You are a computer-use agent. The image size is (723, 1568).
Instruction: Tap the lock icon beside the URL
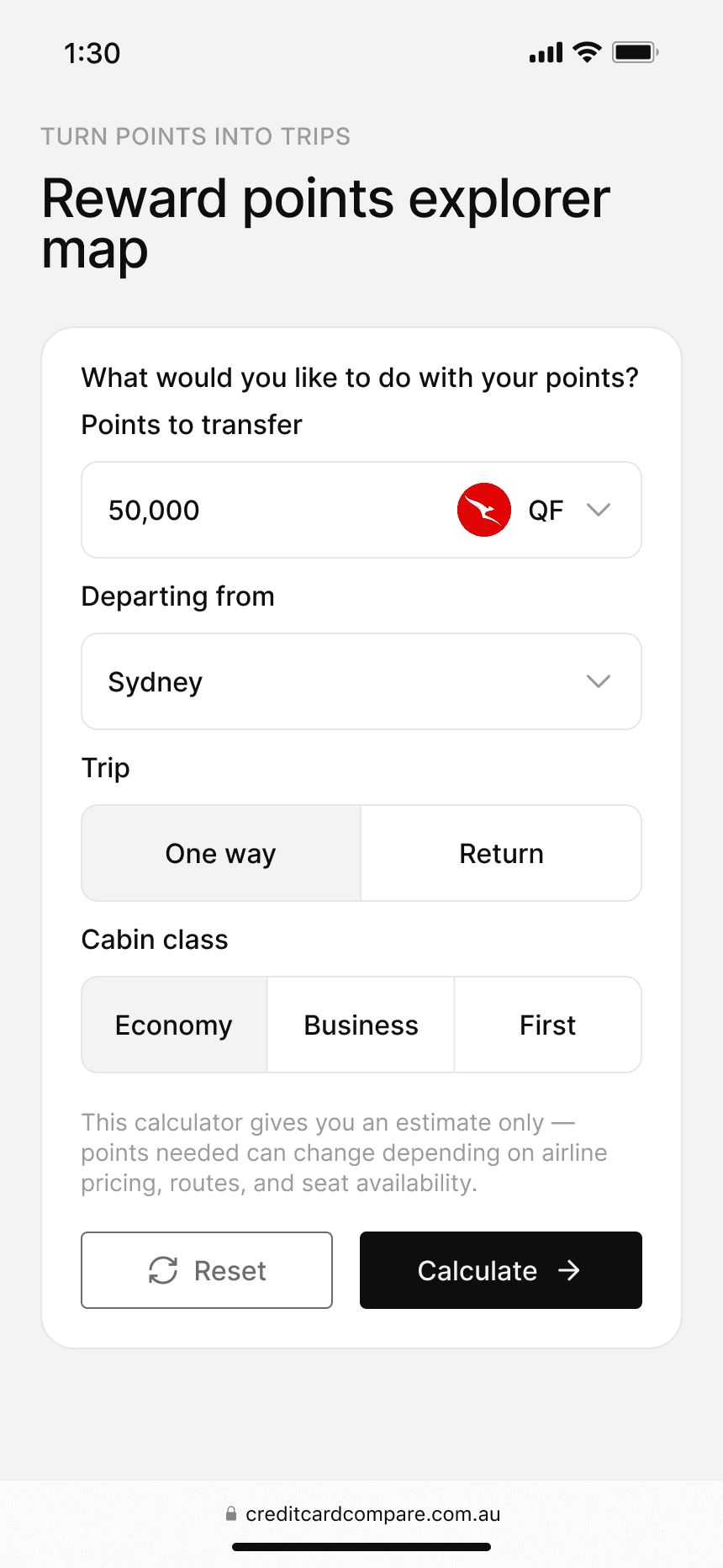(x=231, y=1514)
